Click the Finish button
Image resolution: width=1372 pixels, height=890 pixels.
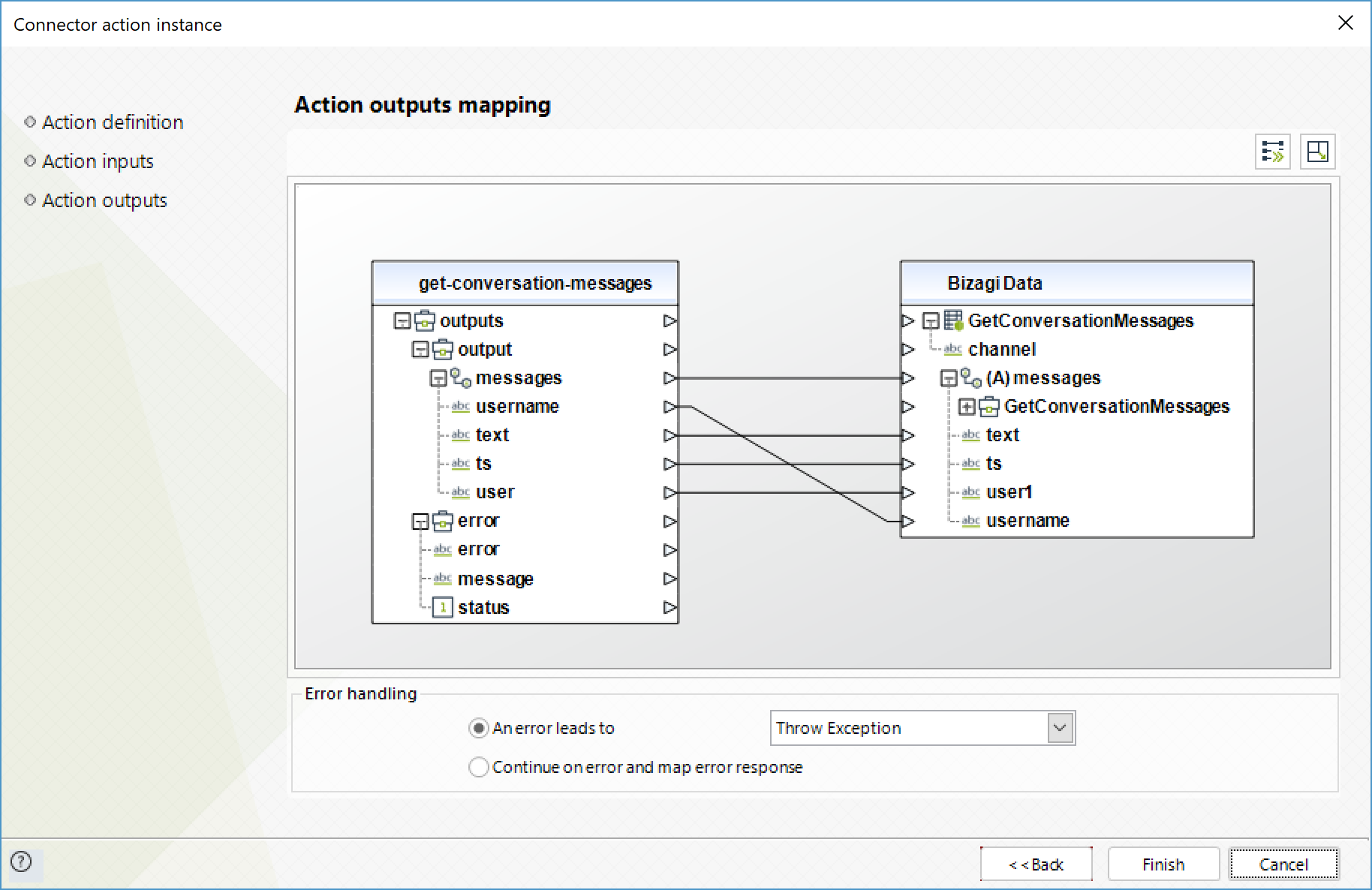1163,864
